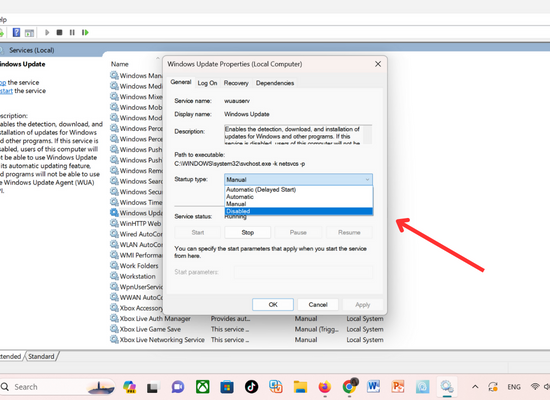This screenshot has height=400, width=550.
Task: Click the Cancel button
Action: 318,305
